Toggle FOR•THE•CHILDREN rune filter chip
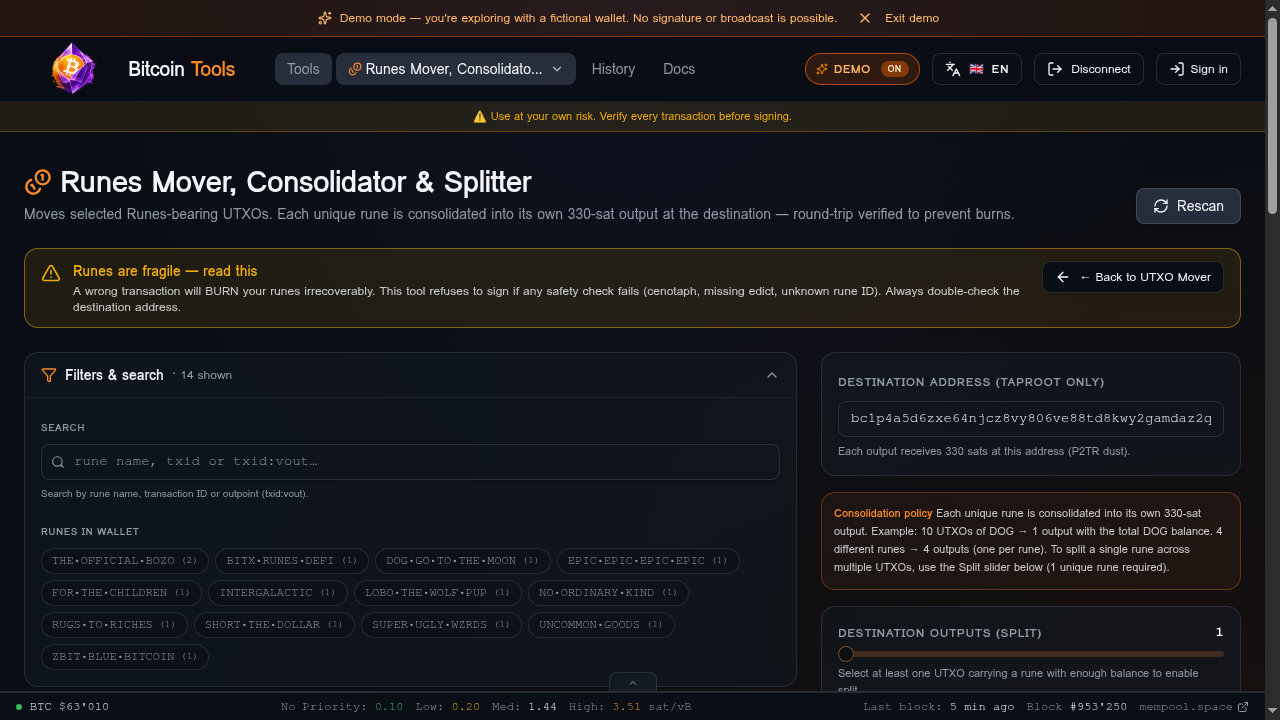The width and height of the screenshot is (1280, 720). pos(121,593)
